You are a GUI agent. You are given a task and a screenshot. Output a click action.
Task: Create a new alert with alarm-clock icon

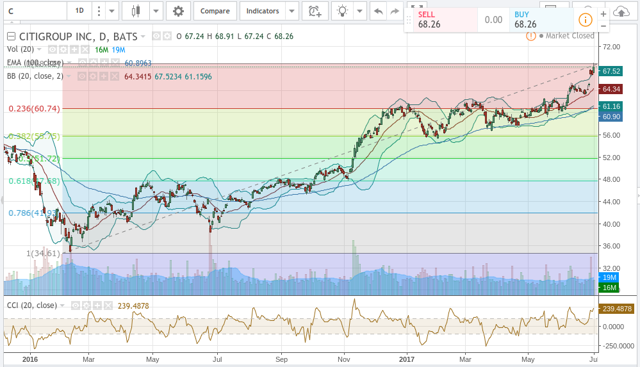[315, 11]
